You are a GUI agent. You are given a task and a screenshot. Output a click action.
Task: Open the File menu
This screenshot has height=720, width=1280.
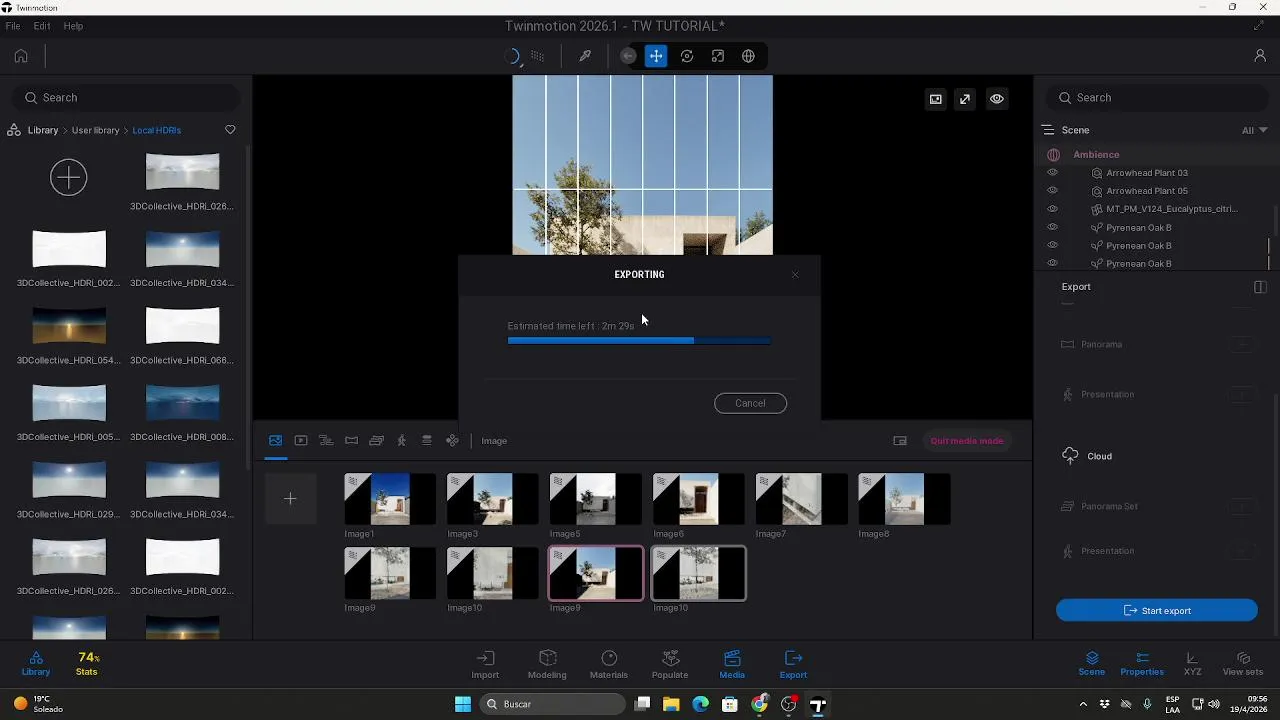tap(13, 26)
